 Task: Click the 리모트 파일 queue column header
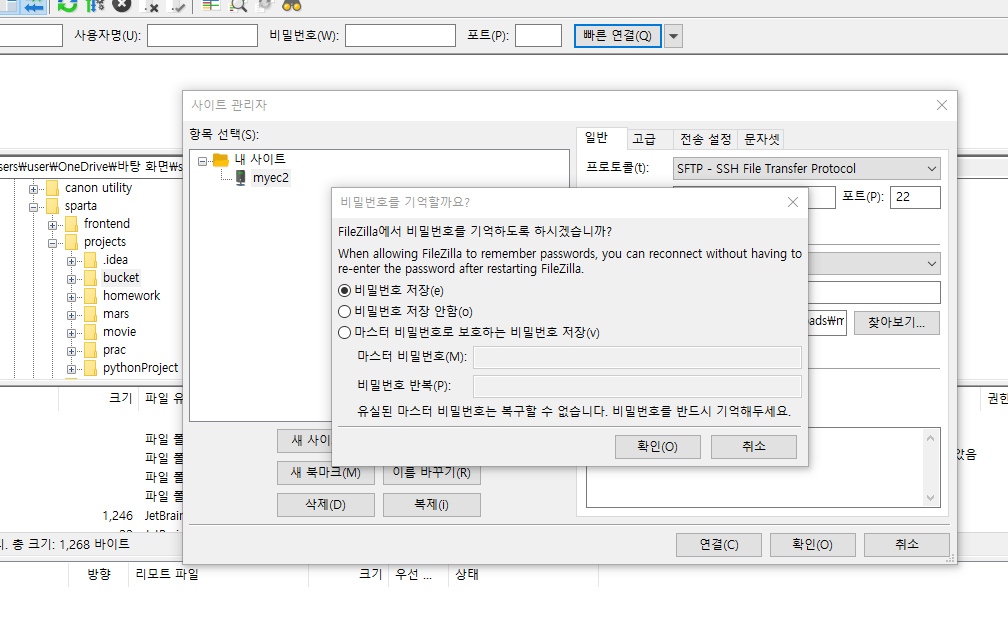[167, 575]
